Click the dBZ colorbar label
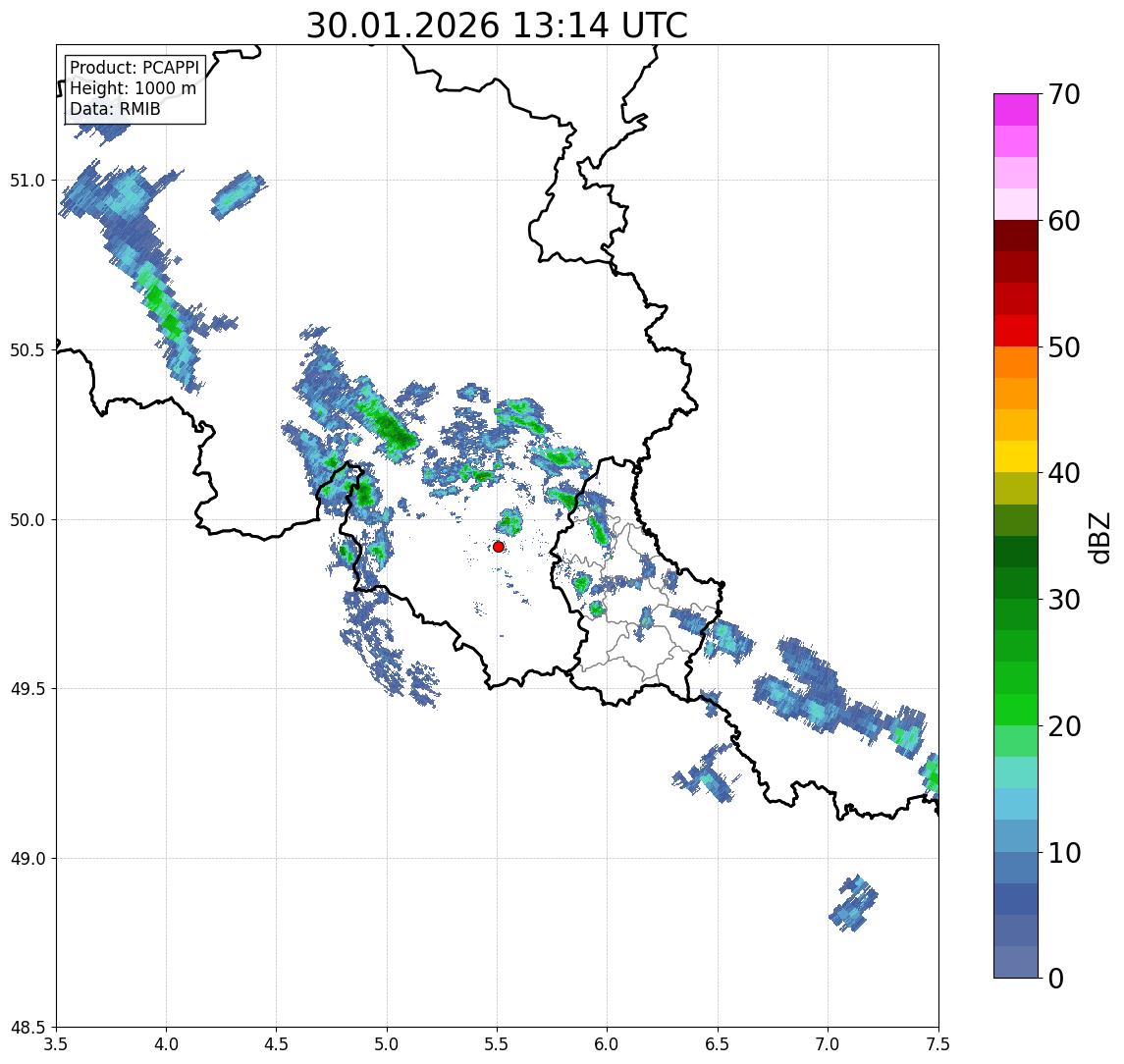The height and width of the screenshot is (1064, 1124). 1099,538
